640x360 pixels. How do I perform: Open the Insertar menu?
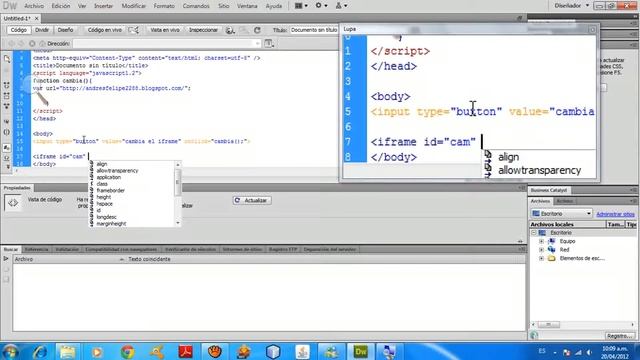[x=103, y=6]
